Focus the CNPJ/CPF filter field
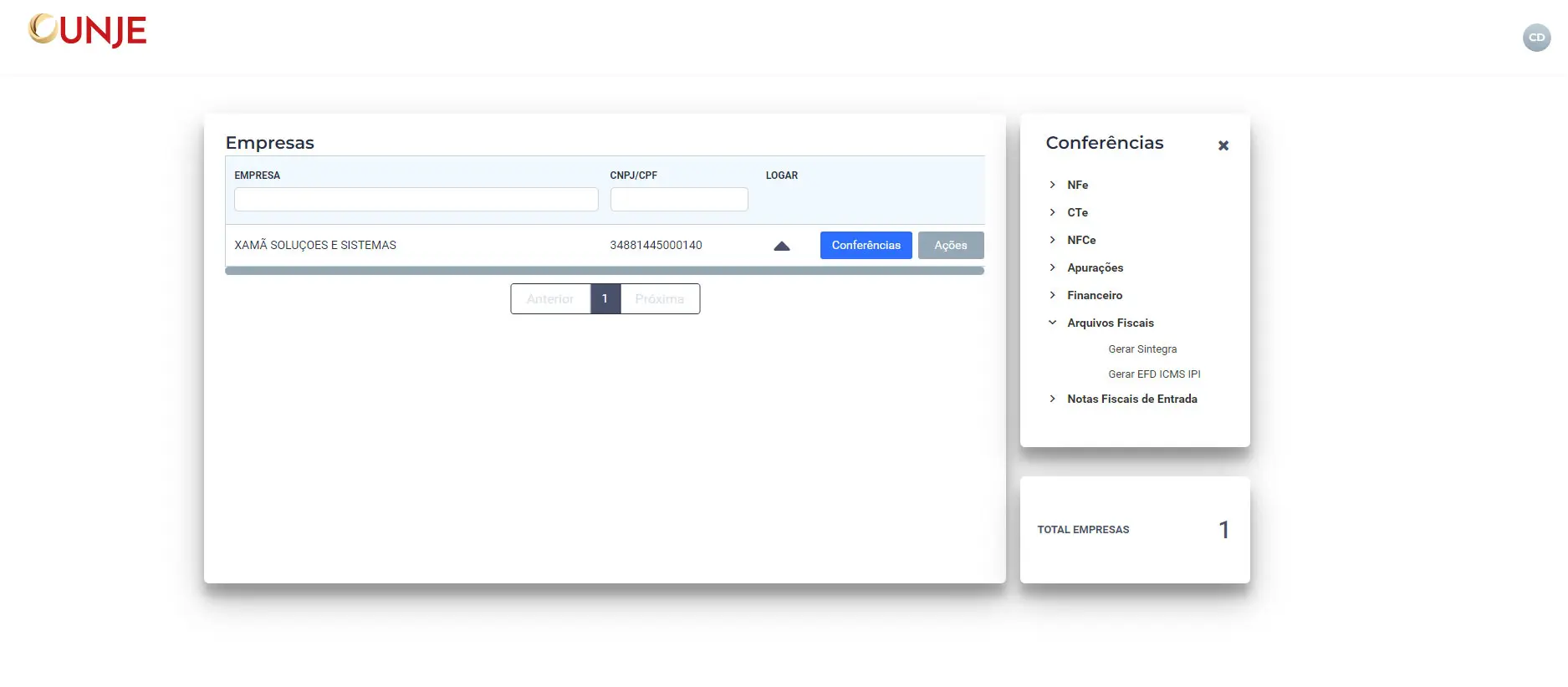 pyautogui.click(x=679, y=199)
